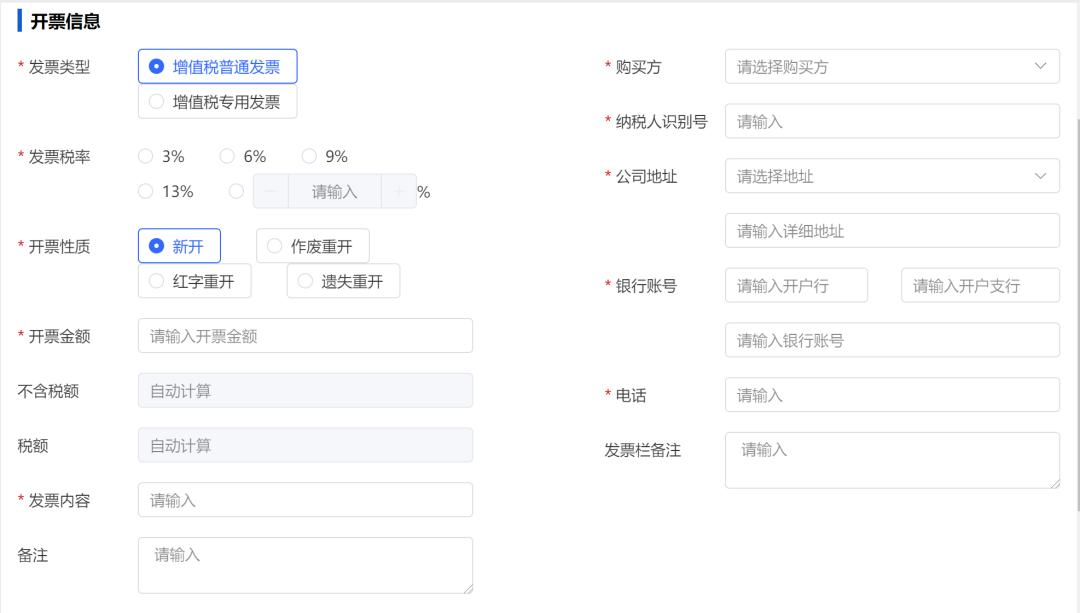This screenshot has height=613, width=1080.
Task: Select the 3% tax rate option
Action: point(145,156)
